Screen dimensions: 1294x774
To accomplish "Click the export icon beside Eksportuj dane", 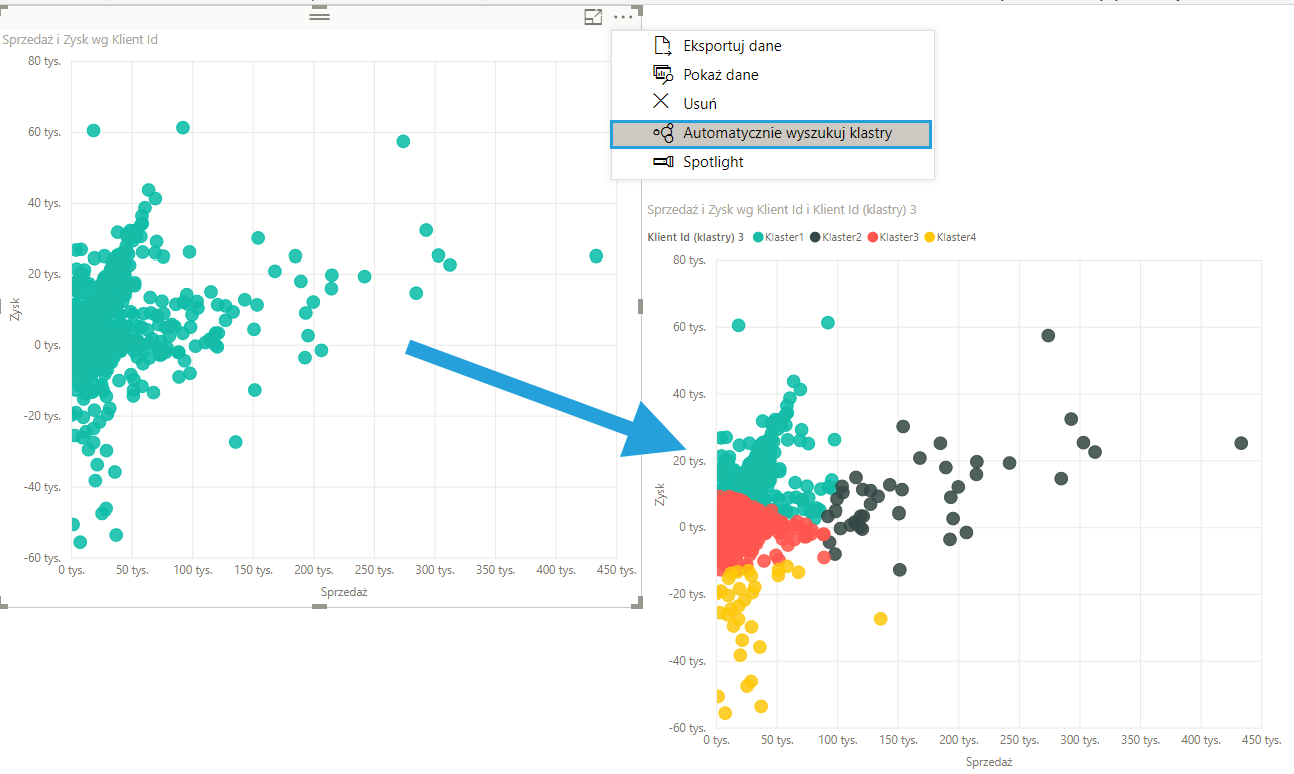I will 661,46.
